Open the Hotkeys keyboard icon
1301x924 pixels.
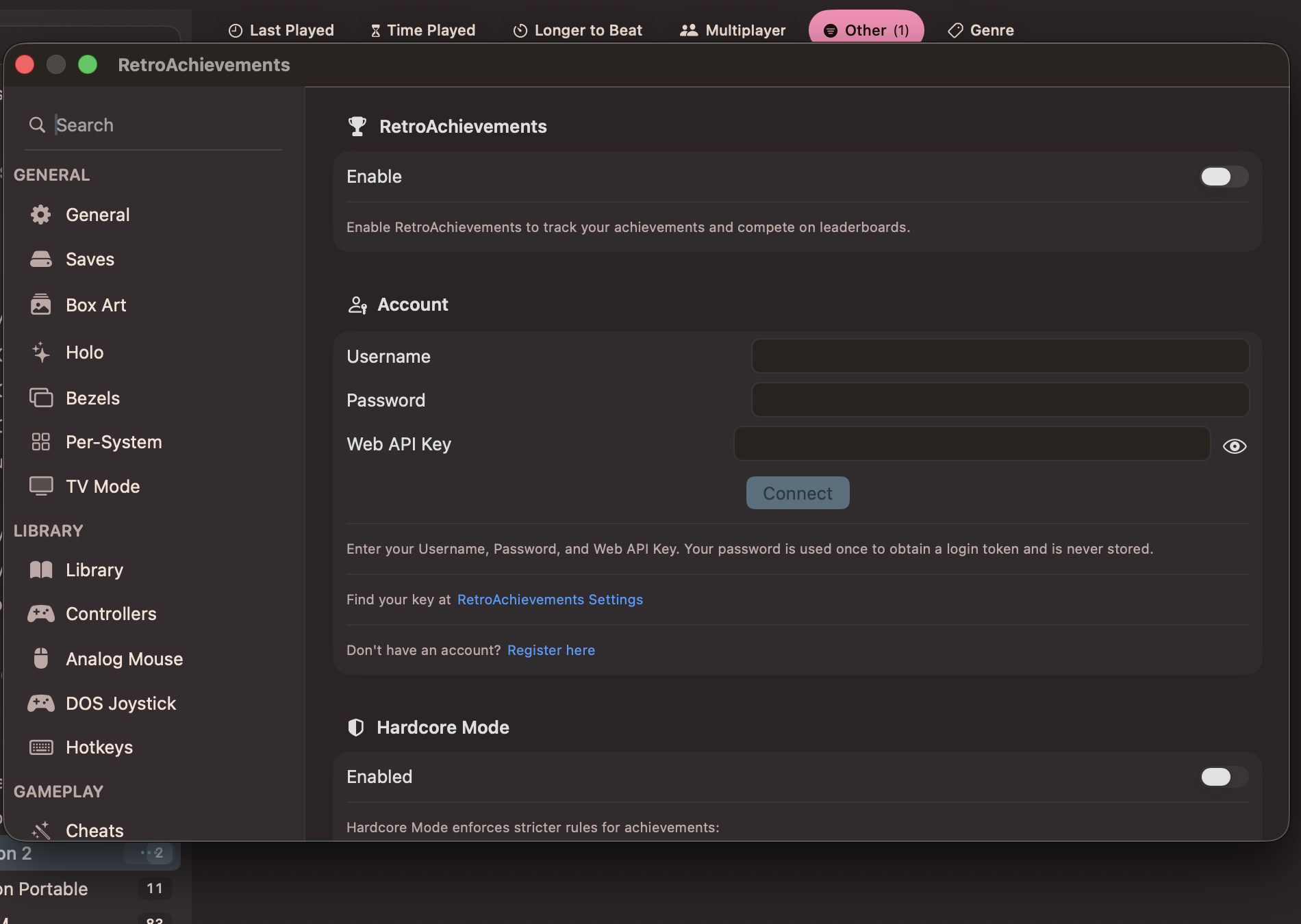pos(41,747)
